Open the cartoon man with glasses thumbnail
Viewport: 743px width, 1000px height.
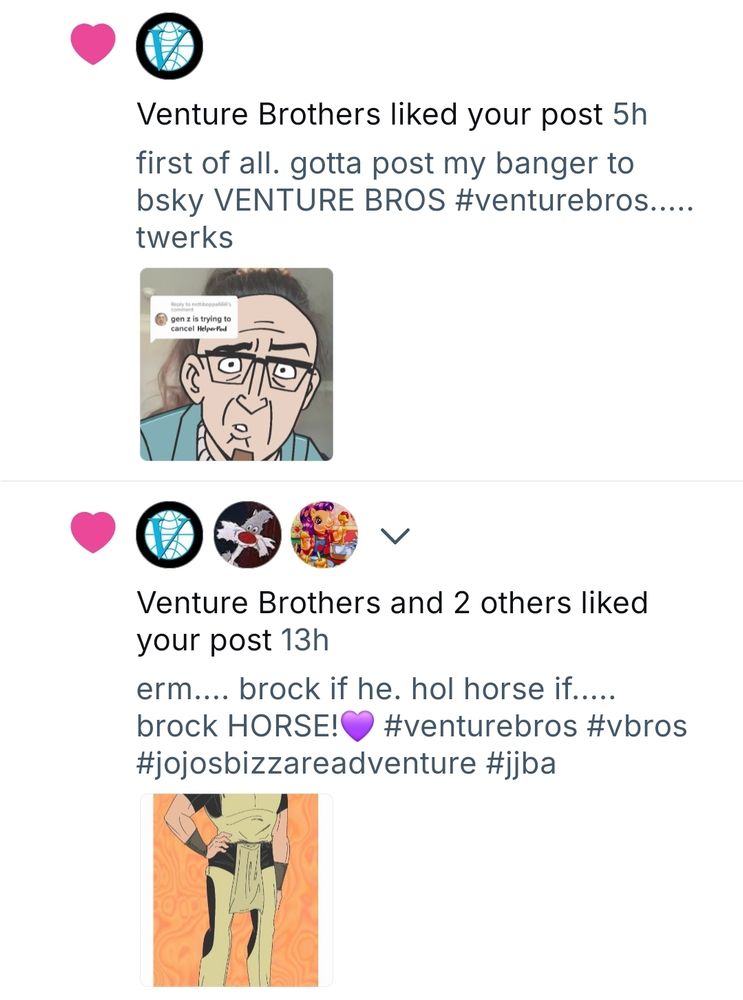point(237,364)
